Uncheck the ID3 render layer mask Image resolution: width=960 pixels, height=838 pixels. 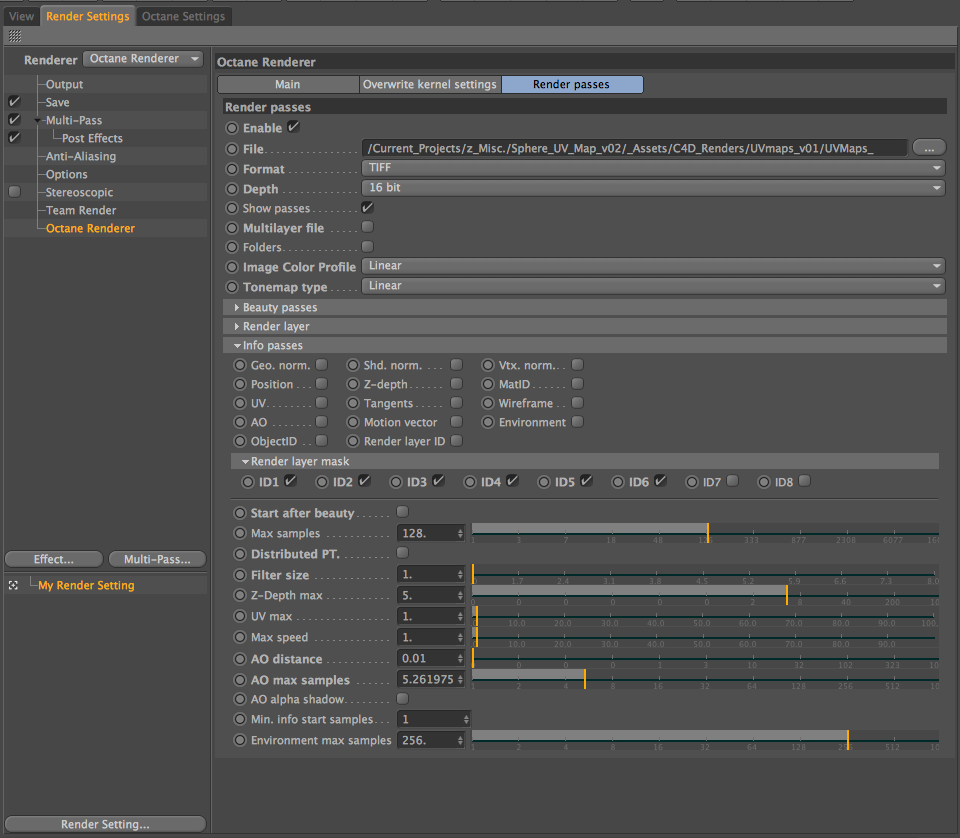[438, 481]
